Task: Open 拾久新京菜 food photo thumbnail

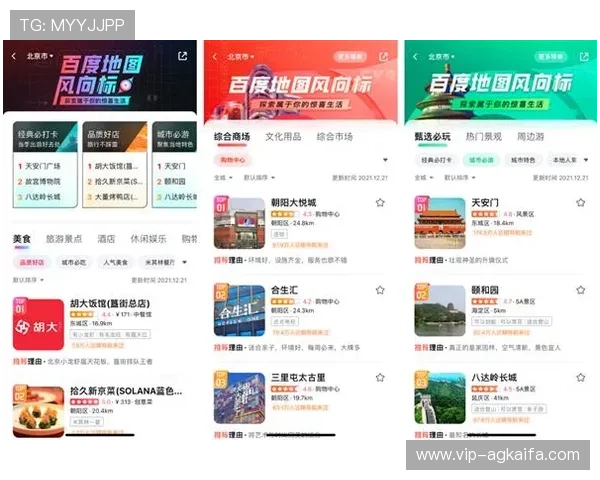Action: [38, 412]
